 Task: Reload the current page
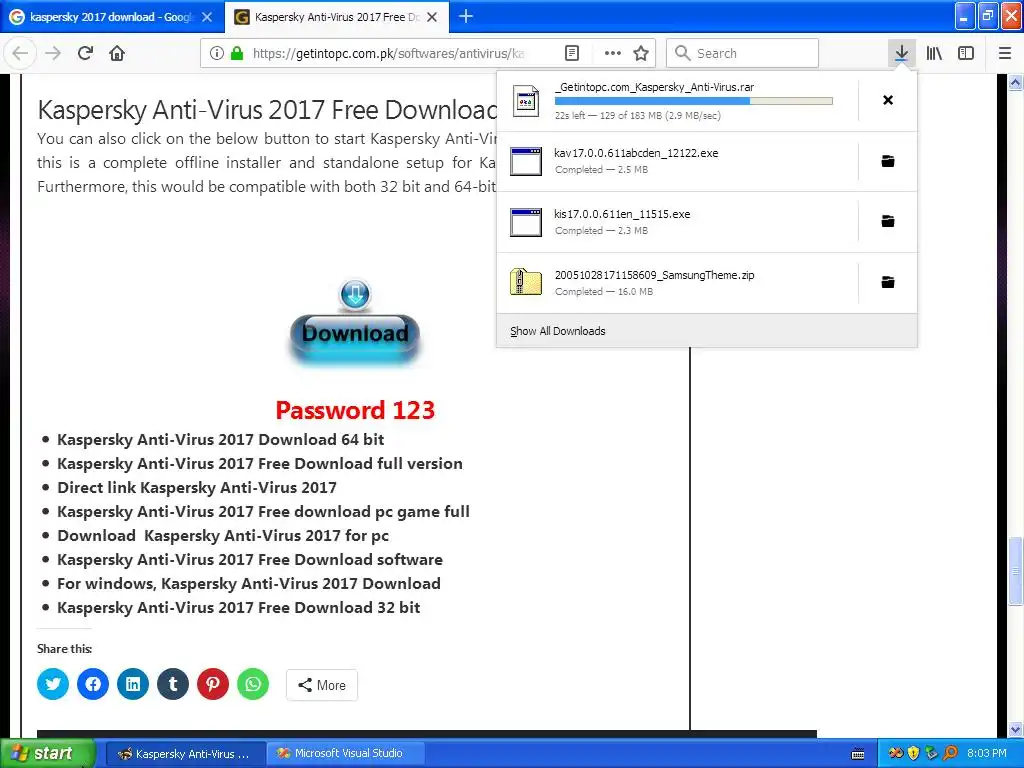coord(85,53)
